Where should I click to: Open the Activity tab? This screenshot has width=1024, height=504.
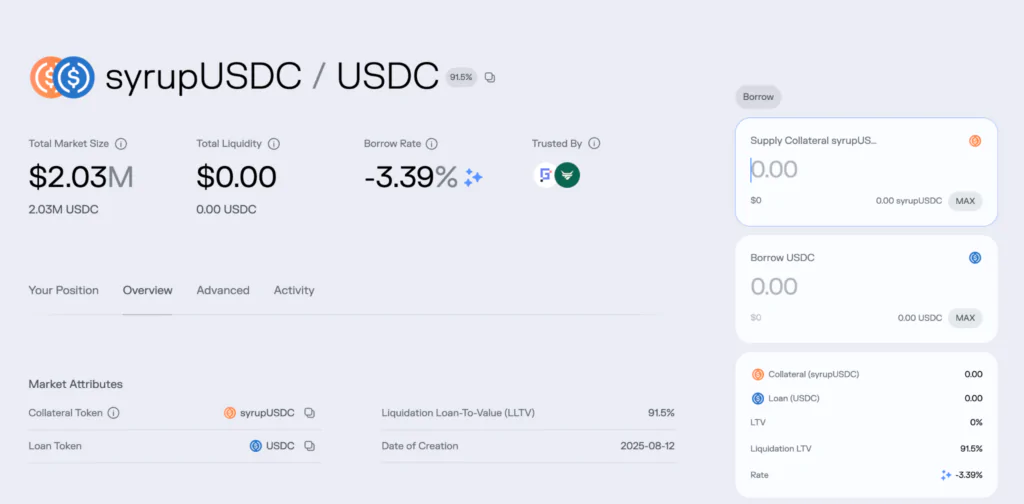tap(294, 290)
